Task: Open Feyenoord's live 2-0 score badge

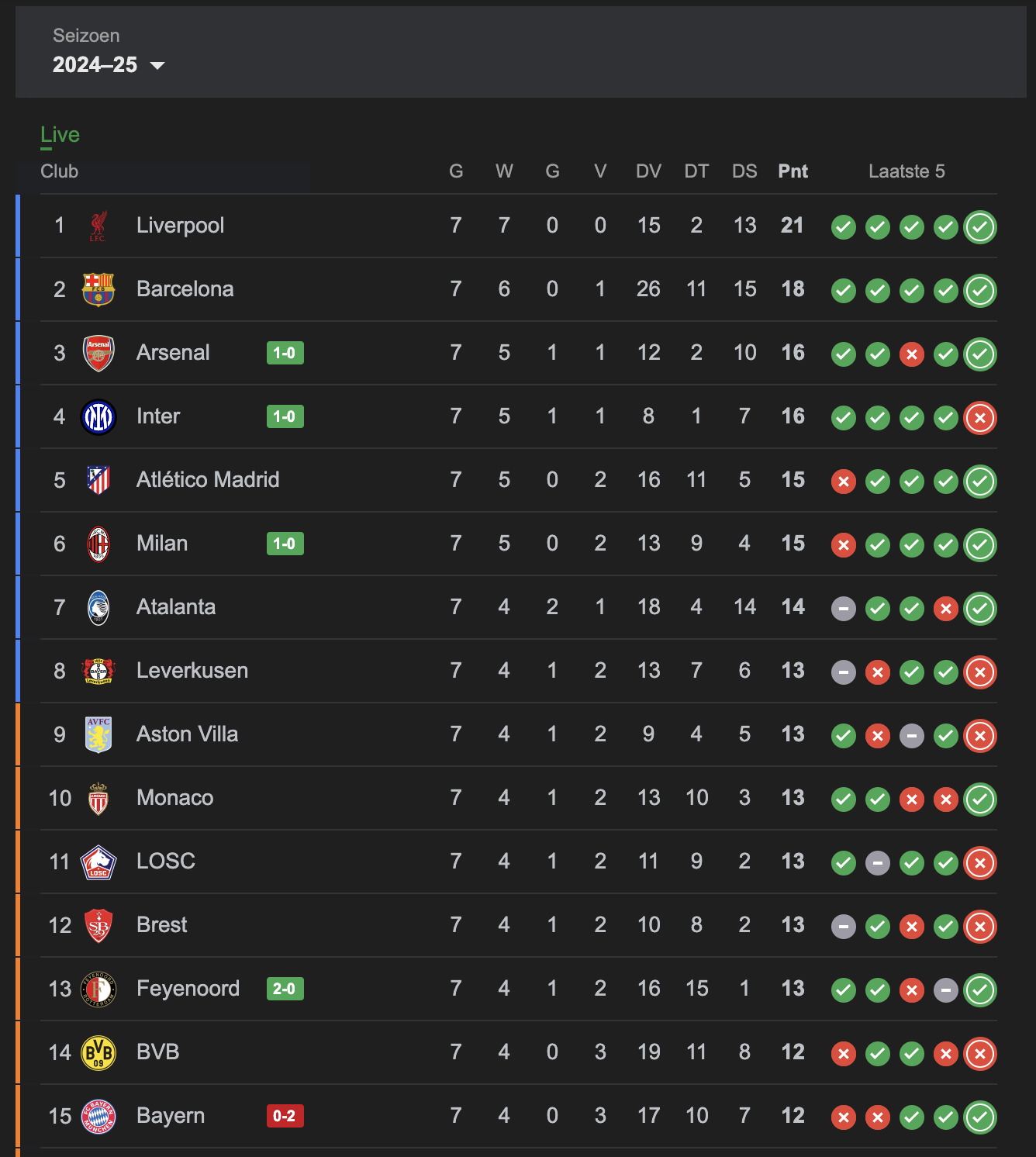Action: pos(285,989)
